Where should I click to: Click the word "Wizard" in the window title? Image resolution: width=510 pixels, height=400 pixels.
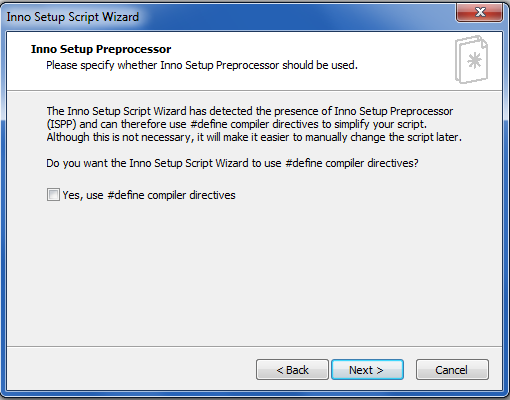pos(120,17)
